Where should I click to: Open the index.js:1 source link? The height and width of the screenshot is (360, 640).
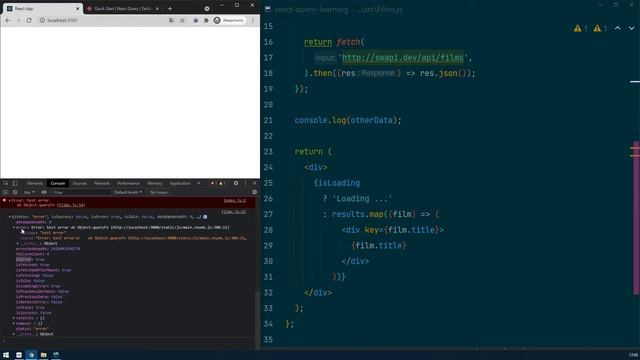235,201
